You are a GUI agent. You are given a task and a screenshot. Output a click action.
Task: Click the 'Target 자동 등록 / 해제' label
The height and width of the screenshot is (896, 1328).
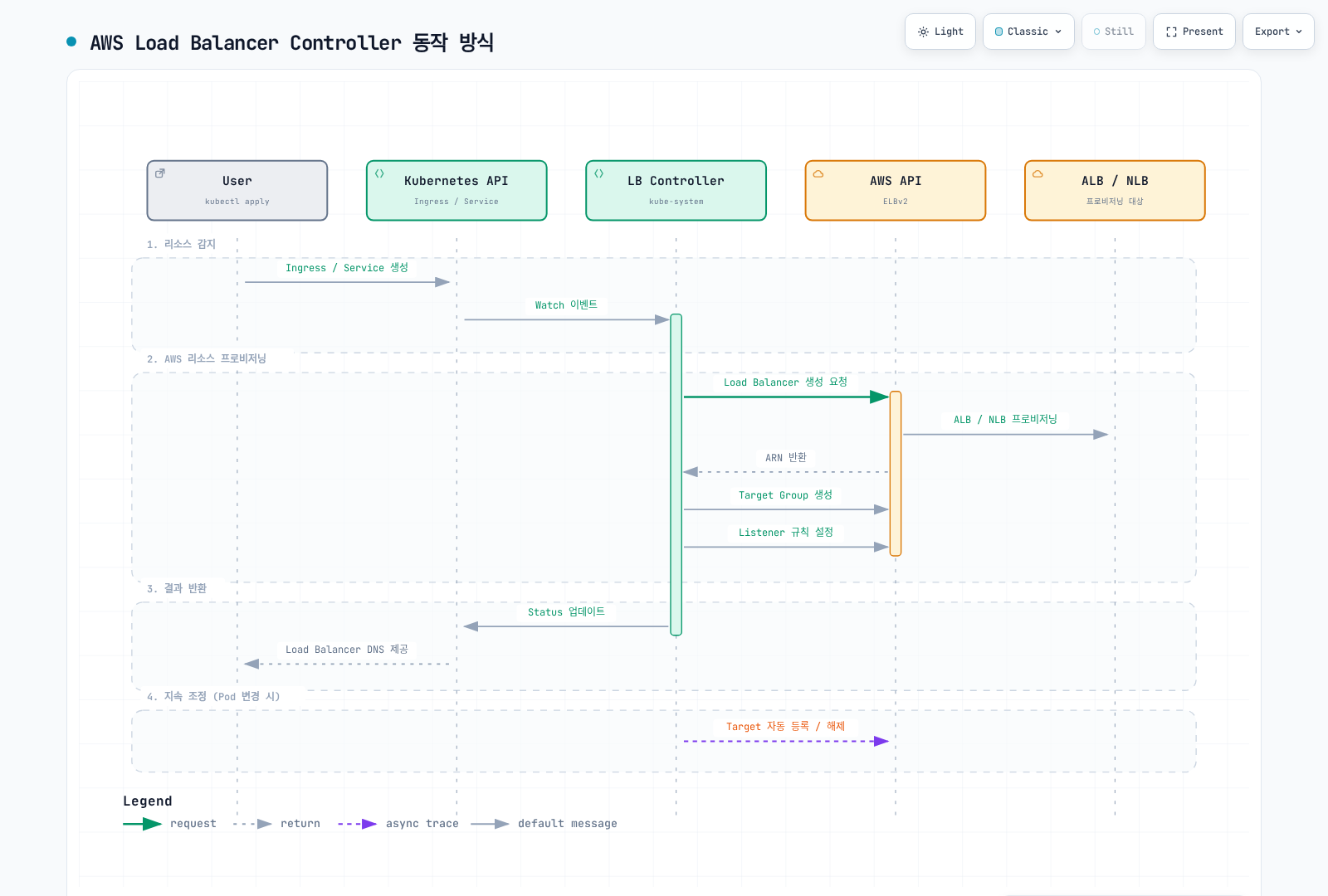(785, 727)
